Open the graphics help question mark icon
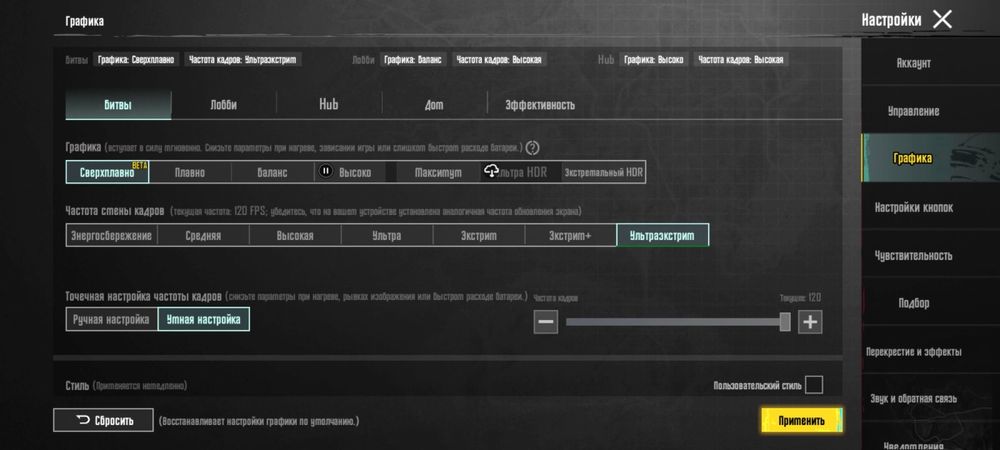Screen dimensions: 1000x450 533,148
